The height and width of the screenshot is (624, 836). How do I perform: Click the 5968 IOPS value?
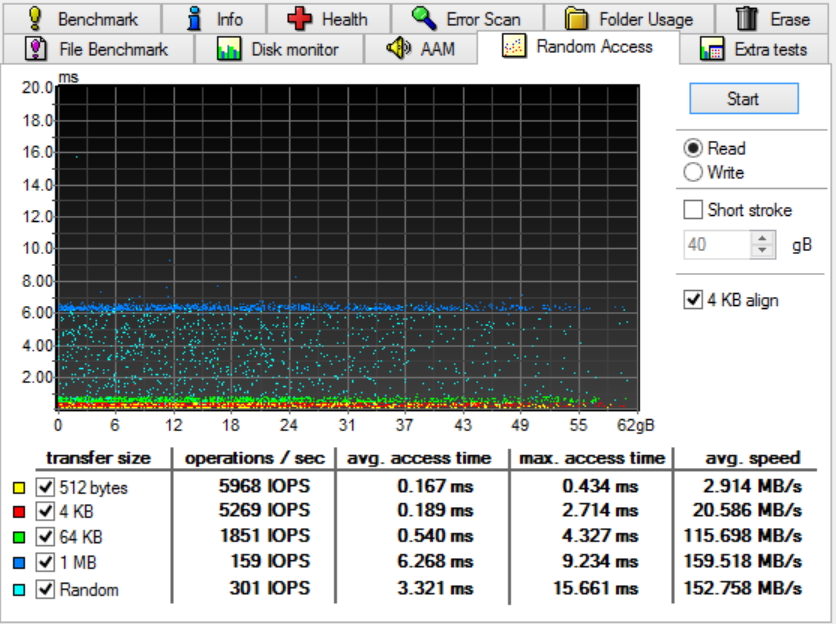point(264,486)
